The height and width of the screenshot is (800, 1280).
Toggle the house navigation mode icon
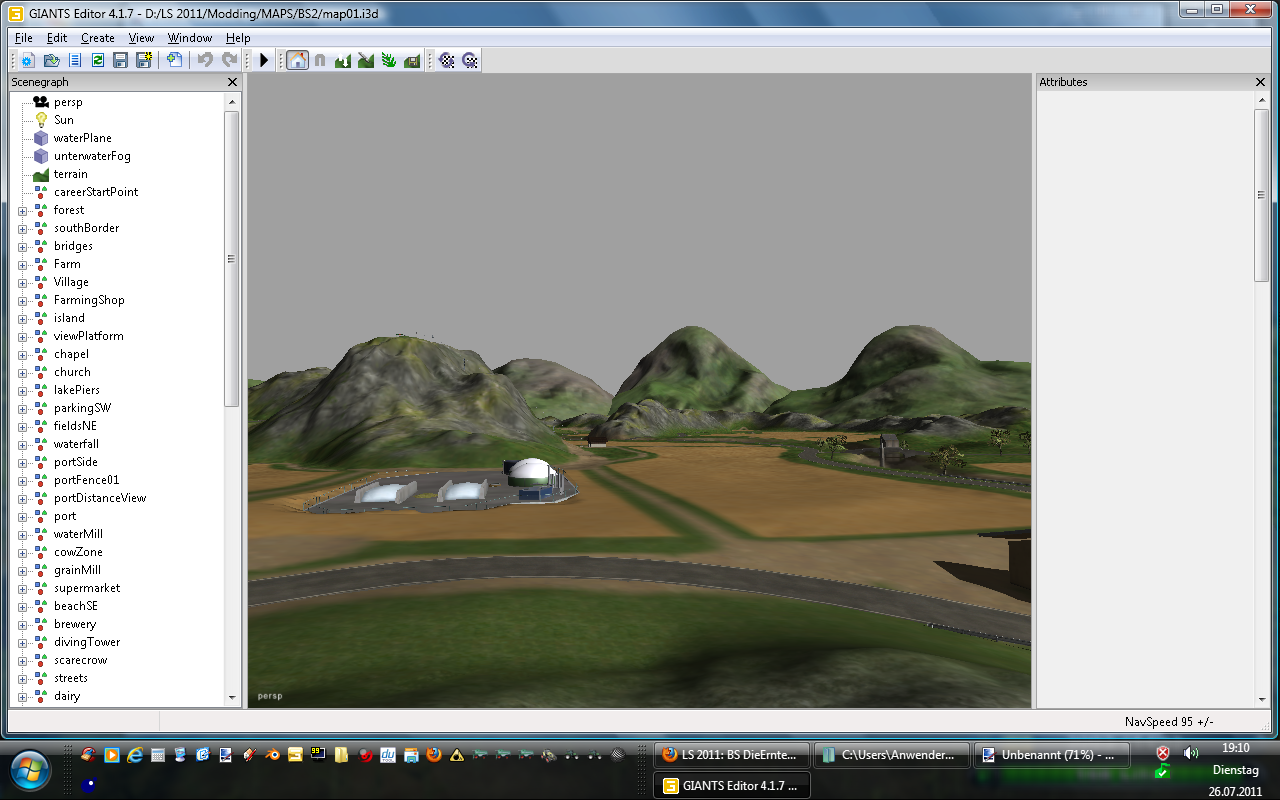(297, 60)
